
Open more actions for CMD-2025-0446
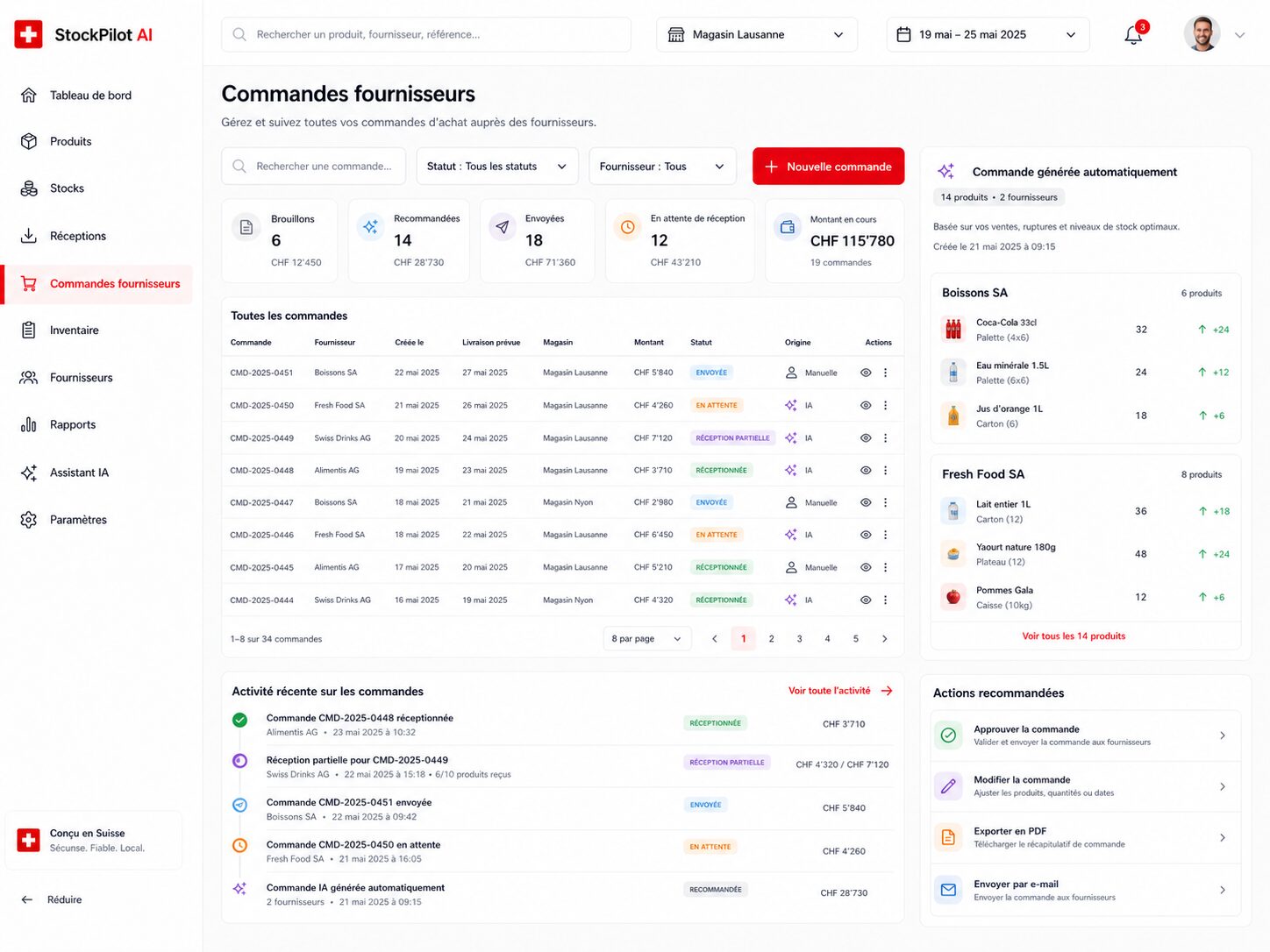point(886,535)
